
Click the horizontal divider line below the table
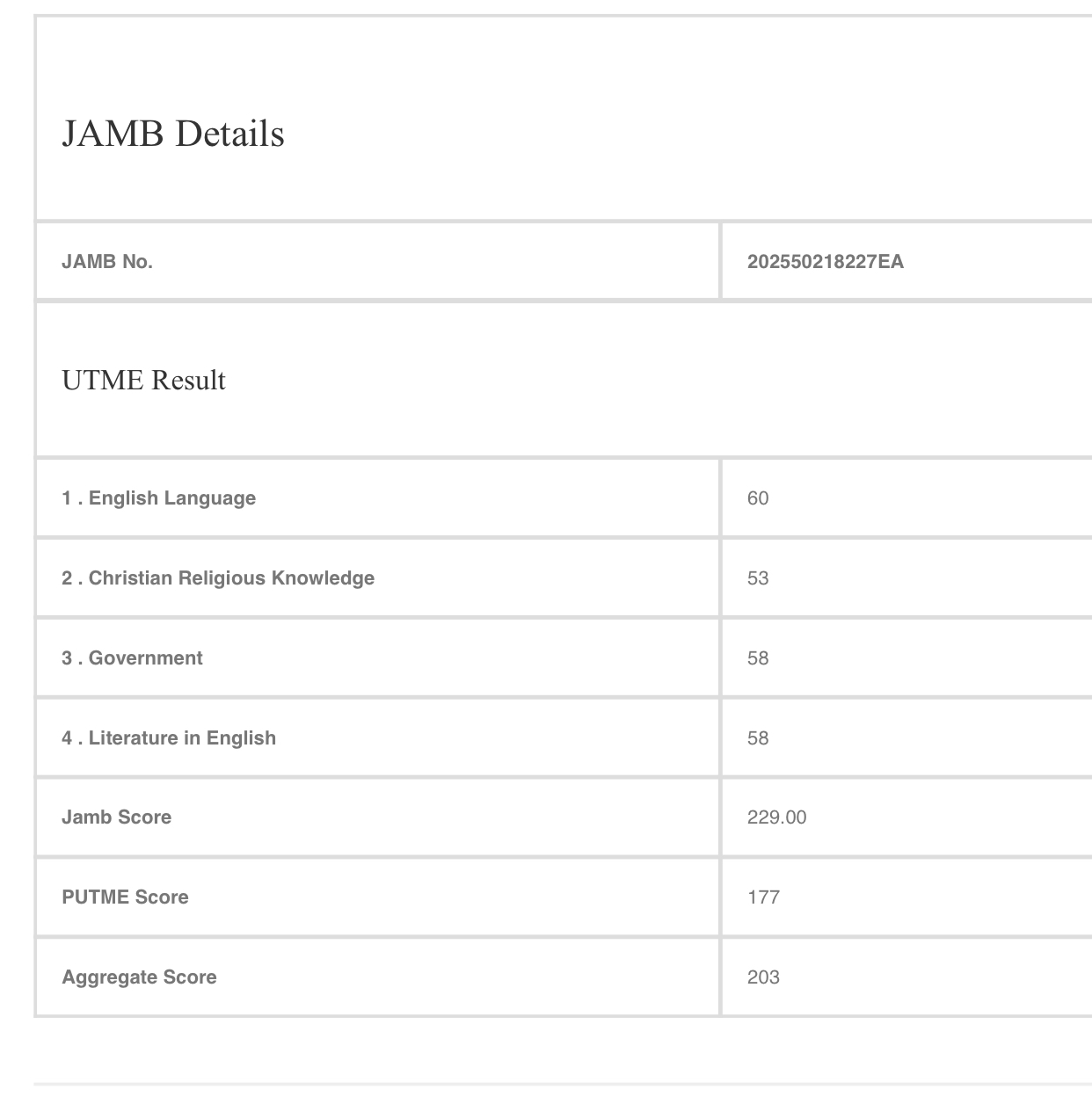(x=563, y=1084)
